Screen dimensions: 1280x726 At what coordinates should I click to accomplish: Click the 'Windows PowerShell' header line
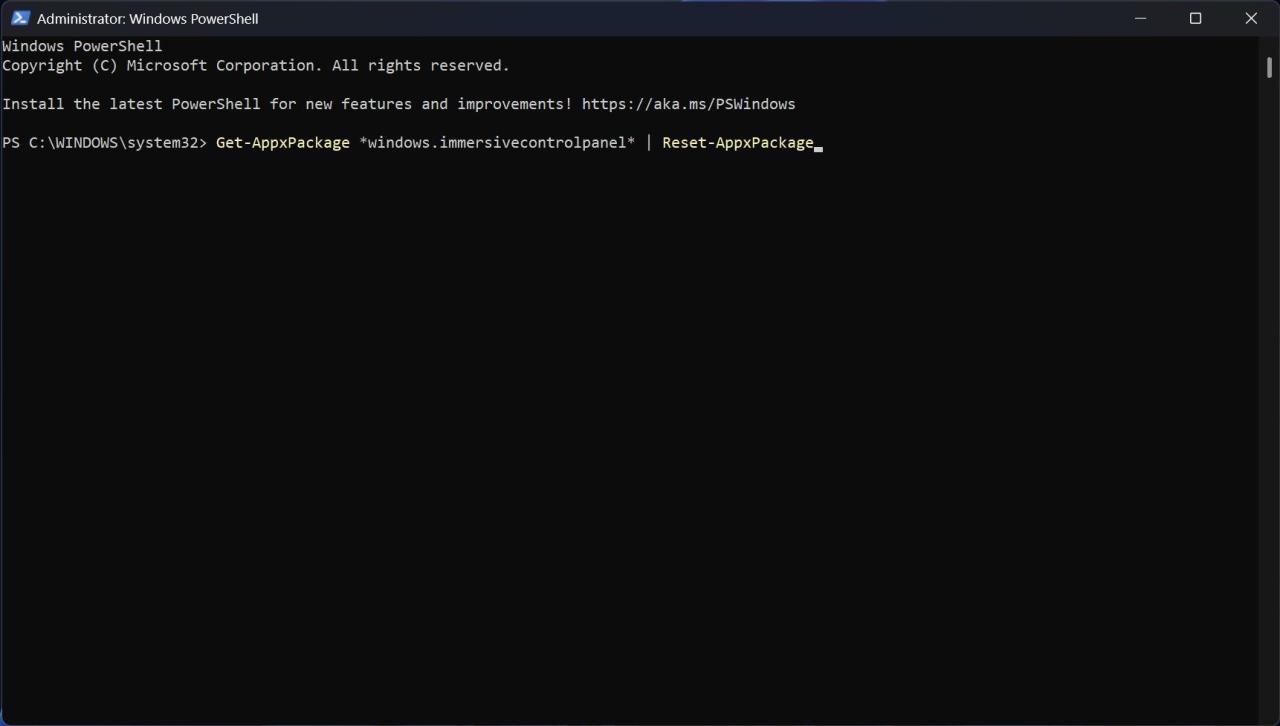[x=82, y=46]
